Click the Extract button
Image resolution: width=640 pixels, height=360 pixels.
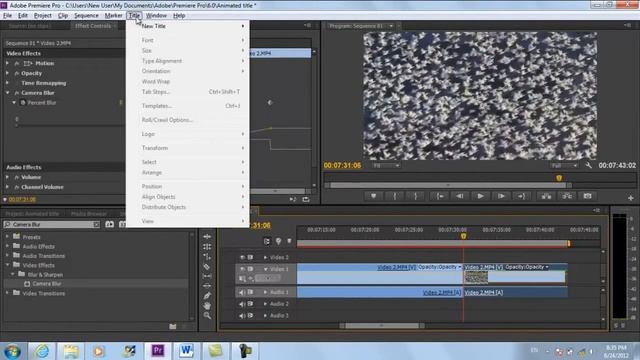[x=567, y=196]
